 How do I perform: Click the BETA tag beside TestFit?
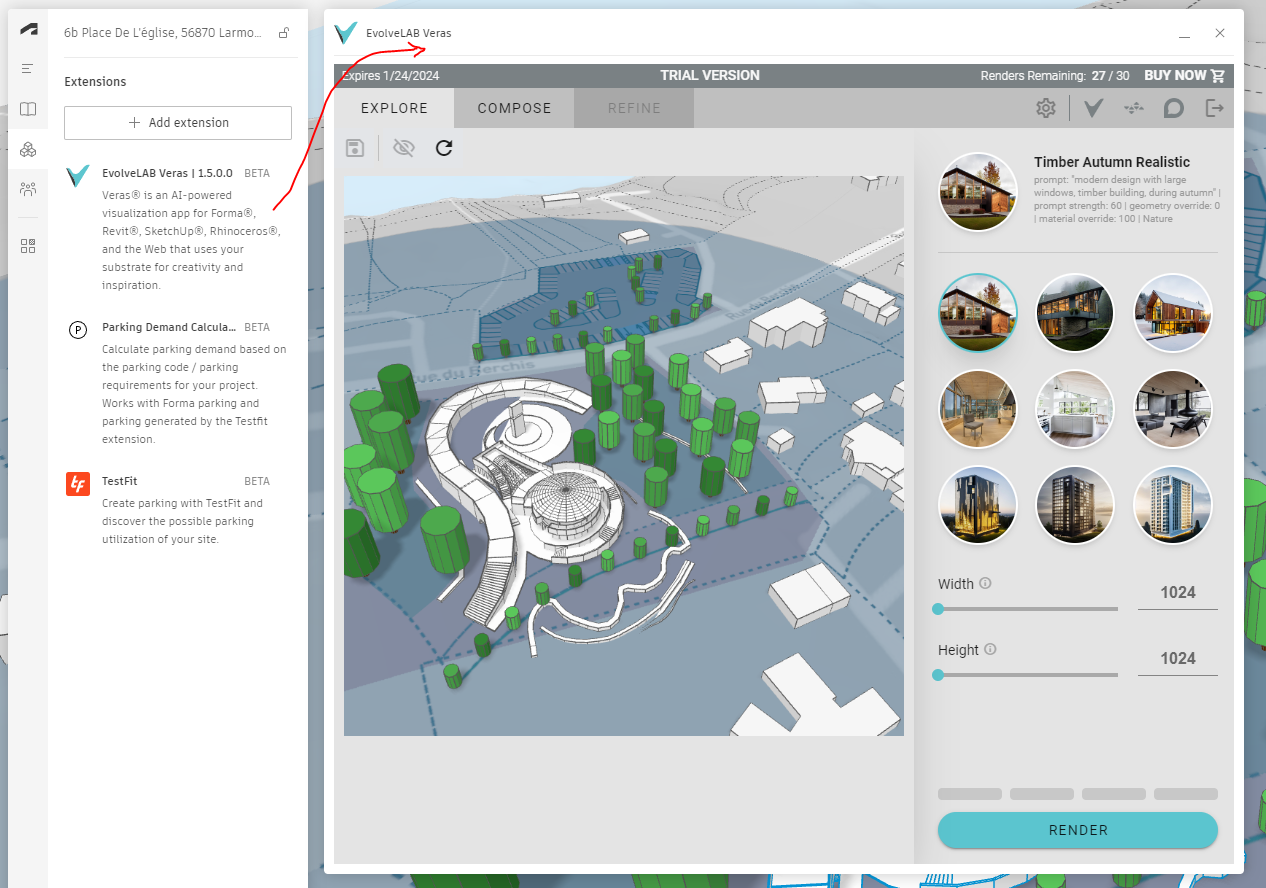click(257, 481)
